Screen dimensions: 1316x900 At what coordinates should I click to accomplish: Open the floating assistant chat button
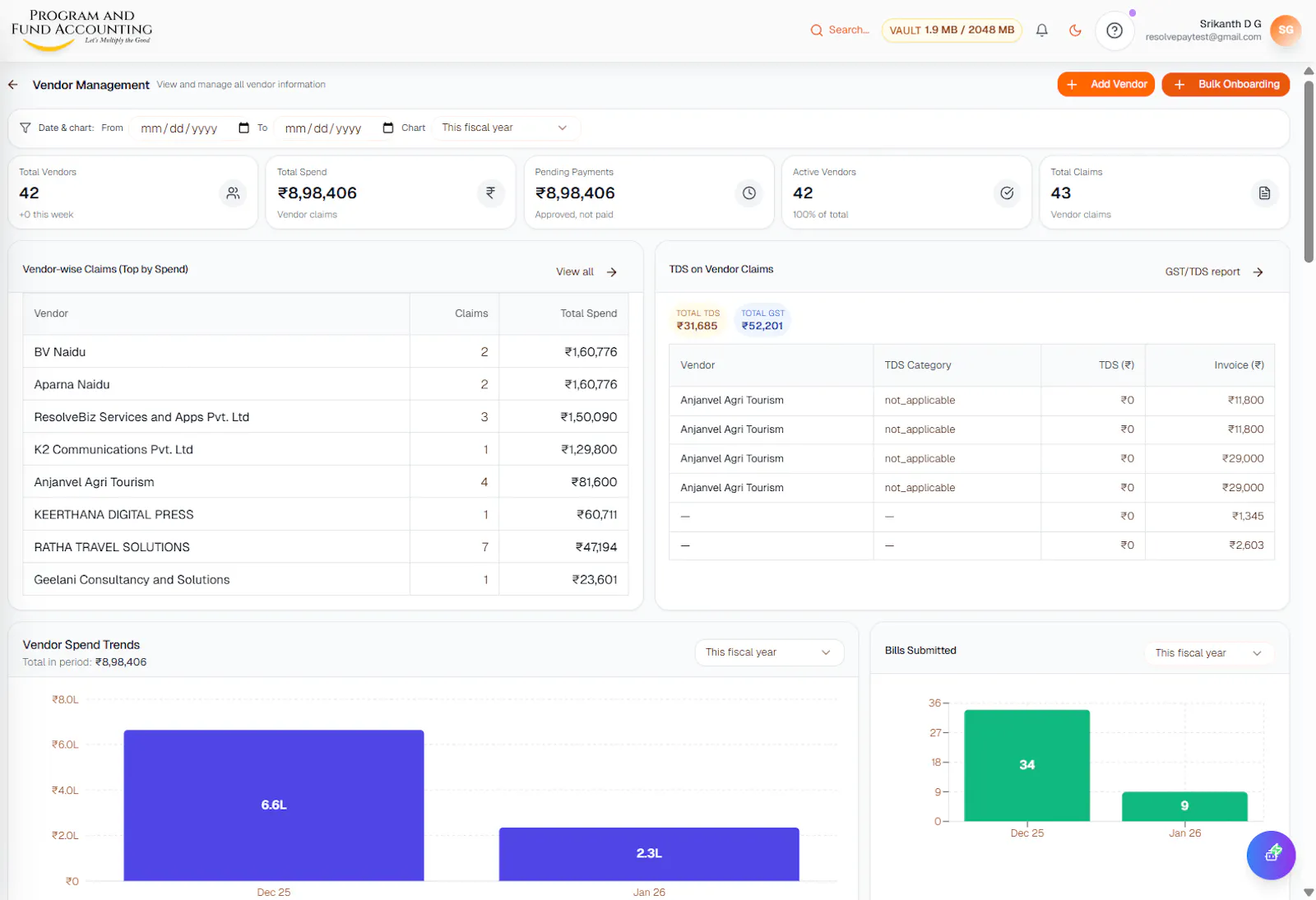point(1272,855)
